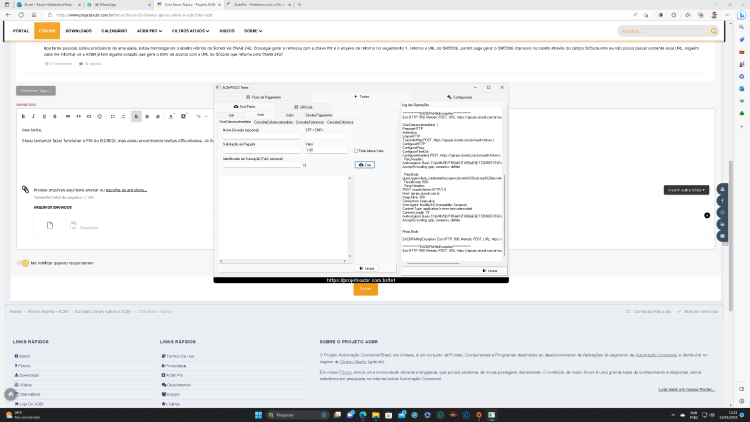Click the Valor input field

point(326,150)
